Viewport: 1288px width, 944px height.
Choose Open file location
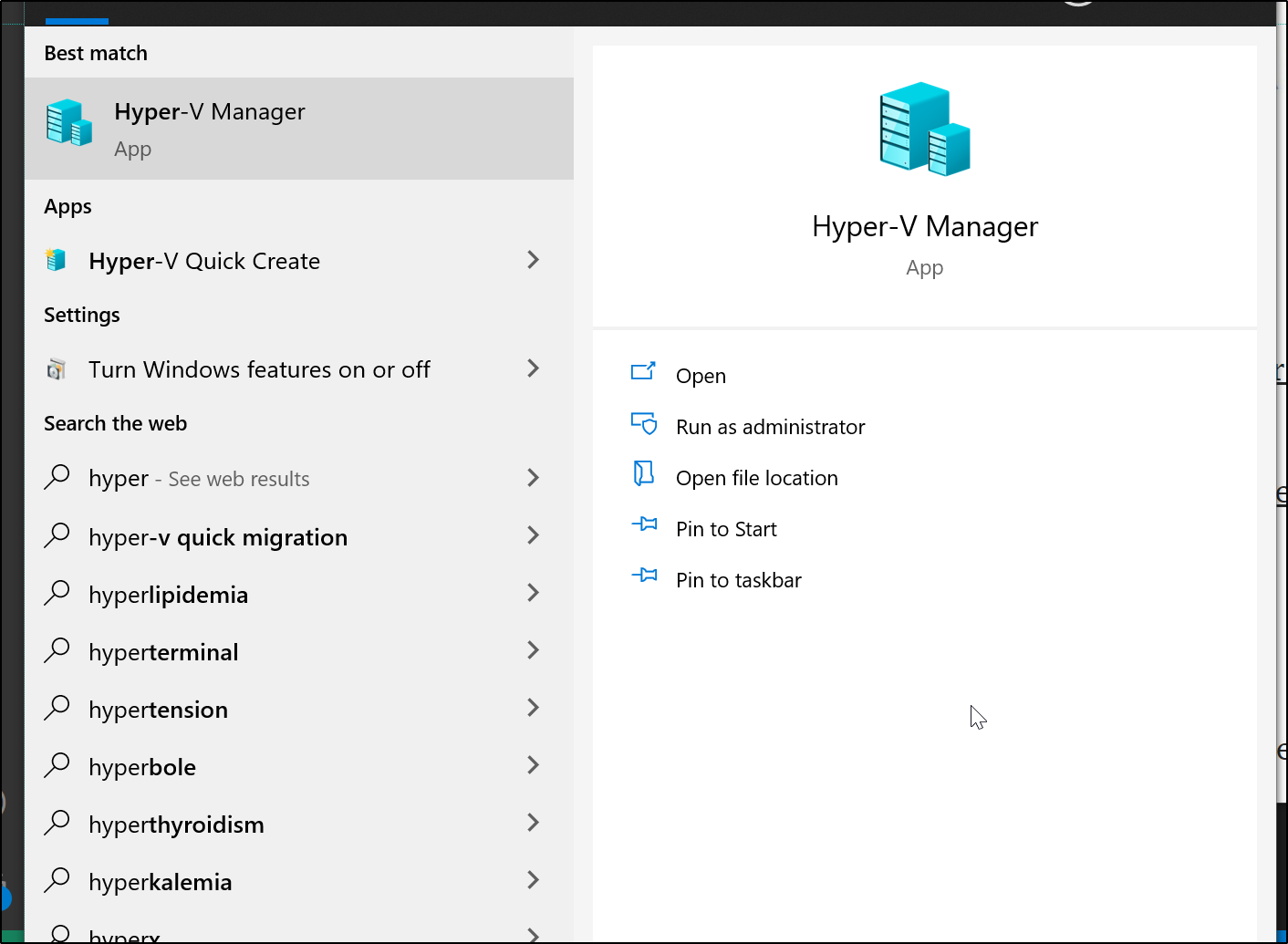tap(756, 478)
